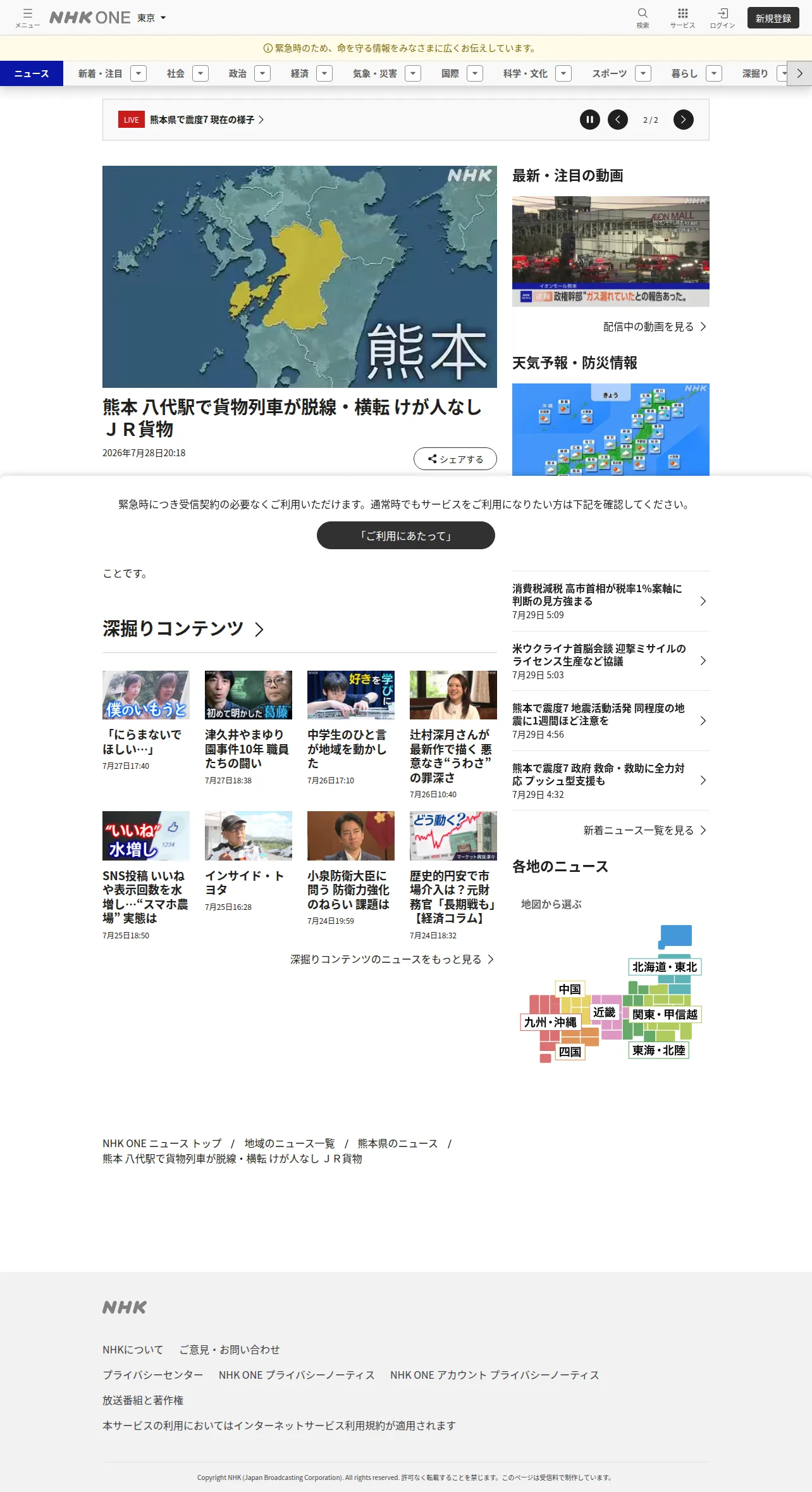Expand the 気象・災害 submenu arrow
This screenshot has height=1492, width=812.
413,73
